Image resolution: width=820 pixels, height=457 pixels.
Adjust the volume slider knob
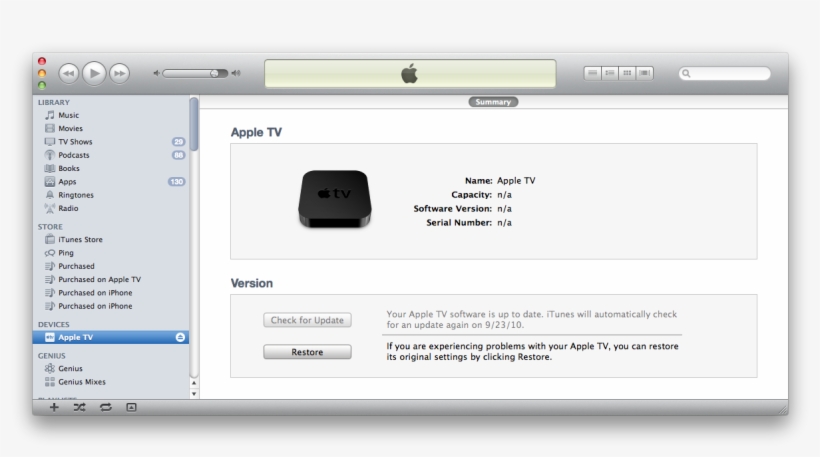coord(214,73)
